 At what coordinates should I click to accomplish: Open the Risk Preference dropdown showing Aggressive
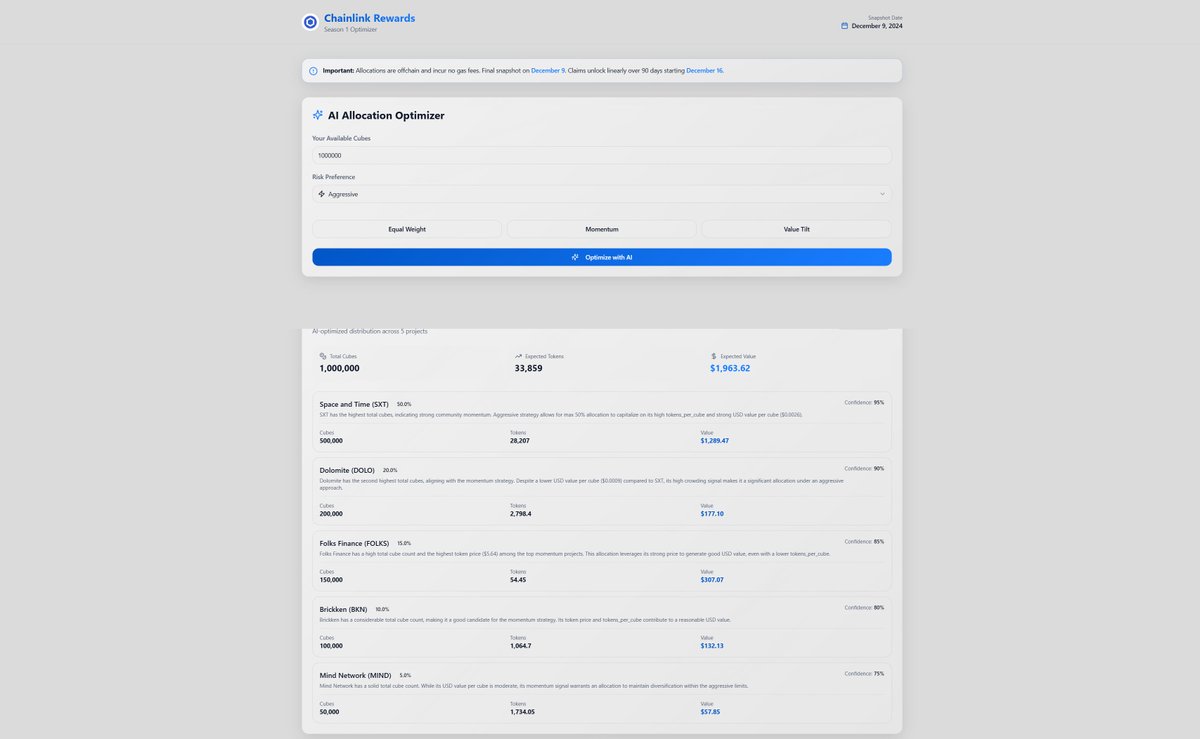[602, 194]
